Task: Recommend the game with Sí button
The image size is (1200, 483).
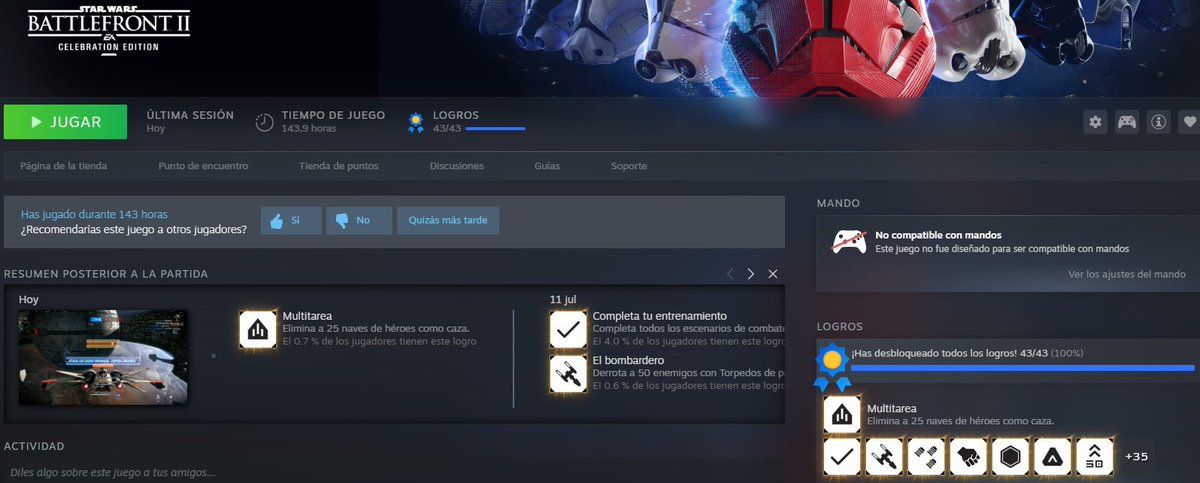Action: 291,221
